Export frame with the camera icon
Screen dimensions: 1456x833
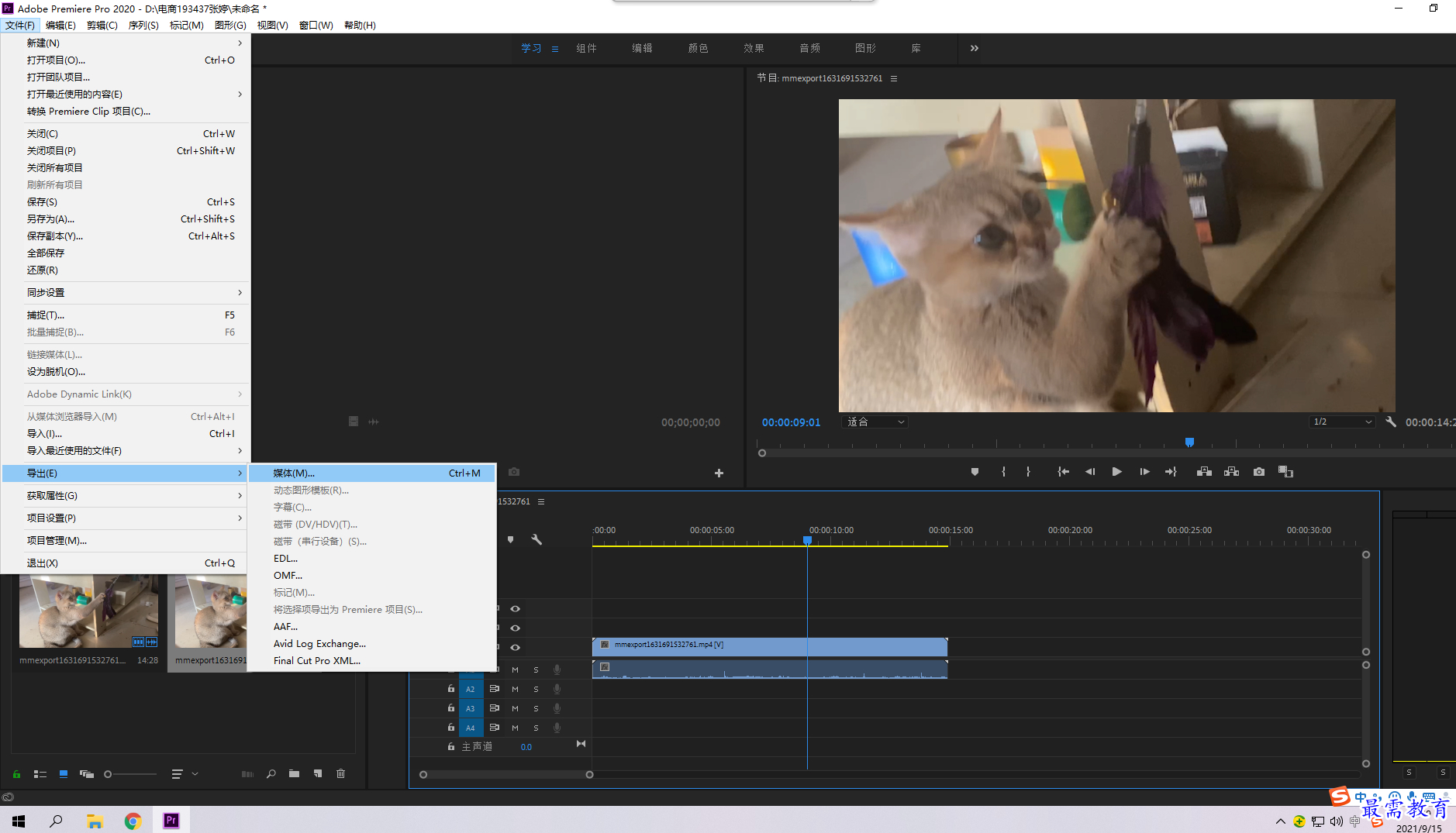[1259, 472]
